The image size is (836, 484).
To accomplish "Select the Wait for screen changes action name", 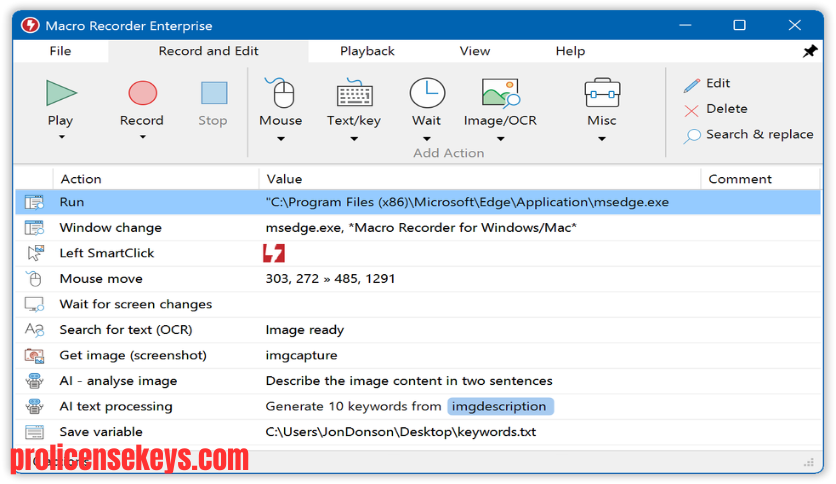I will coord(135,304).
